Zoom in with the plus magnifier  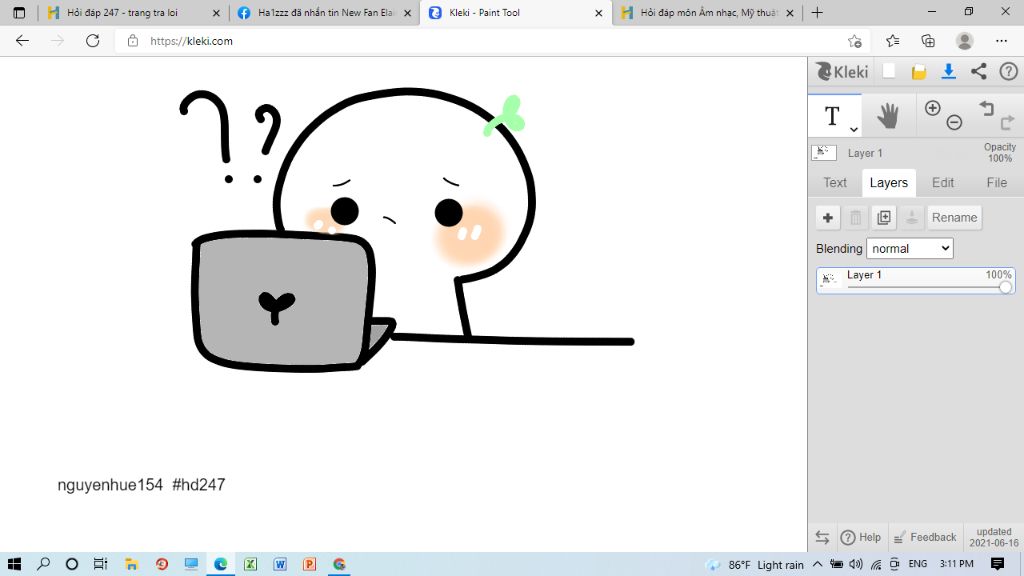(933, 108)
